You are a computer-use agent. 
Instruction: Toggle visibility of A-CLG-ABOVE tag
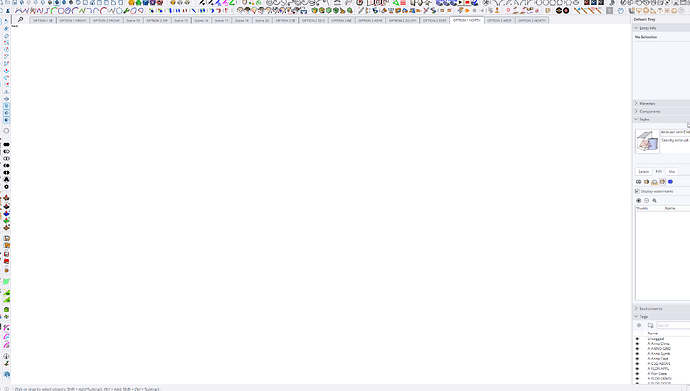[637, 364]
